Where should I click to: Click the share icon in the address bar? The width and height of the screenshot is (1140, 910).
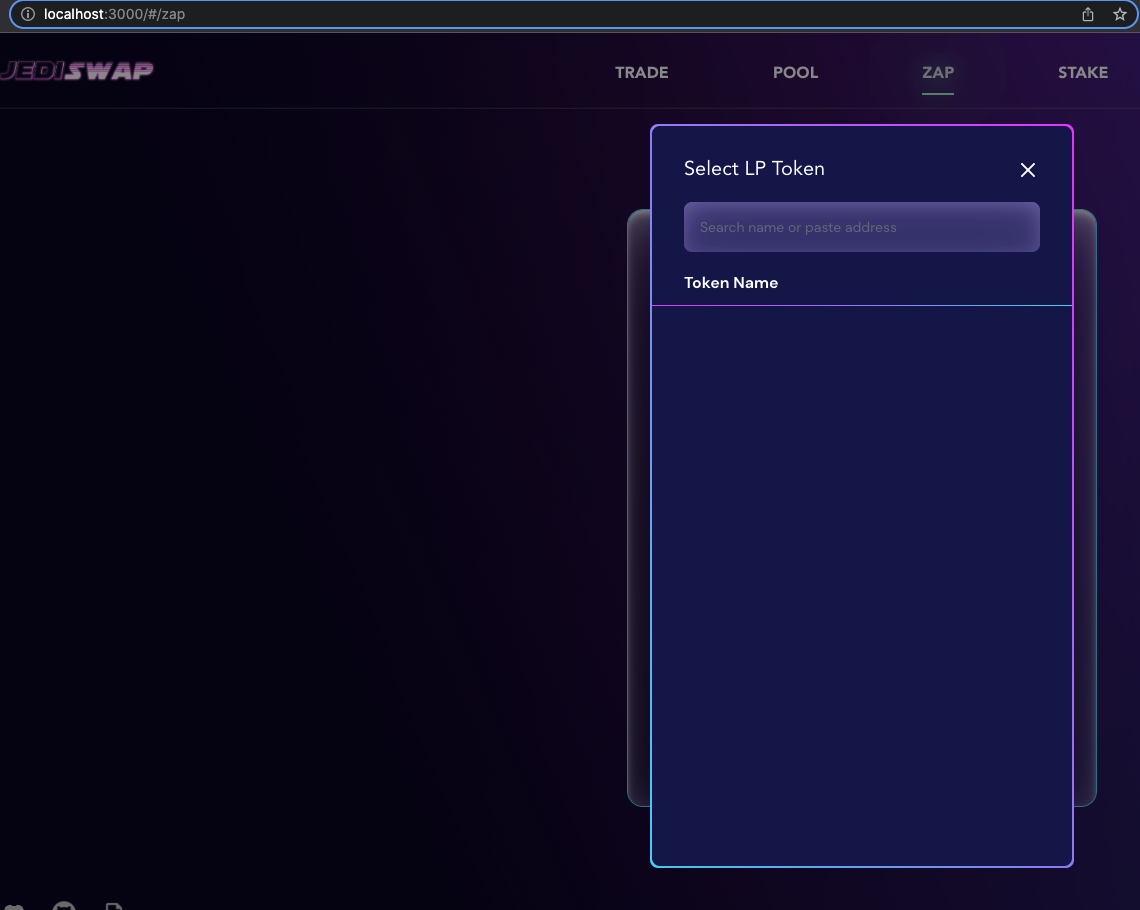click(x=1087, y=14)
